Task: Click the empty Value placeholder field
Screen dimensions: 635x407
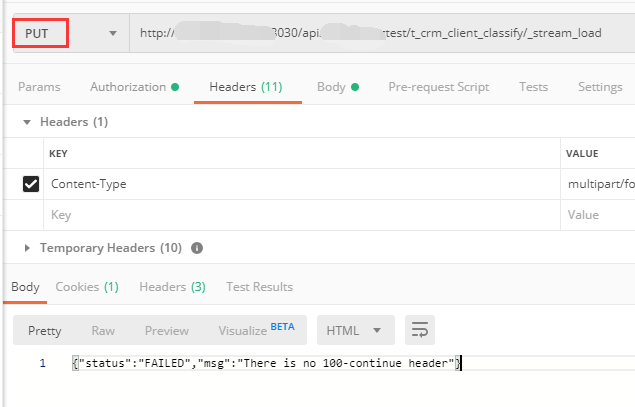Action: [x=598, y=215]
